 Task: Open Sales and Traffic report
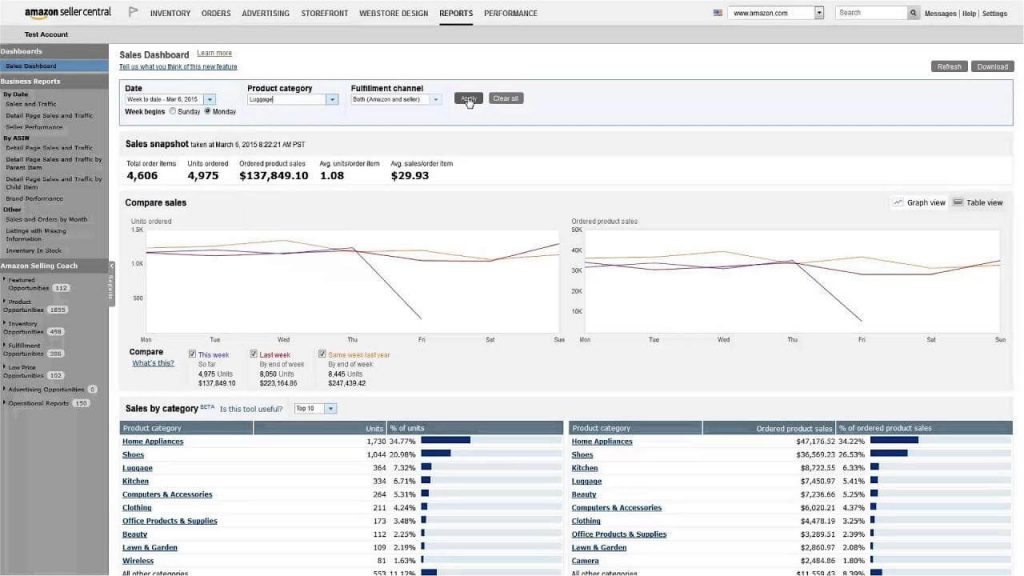(x=31, y=104)
